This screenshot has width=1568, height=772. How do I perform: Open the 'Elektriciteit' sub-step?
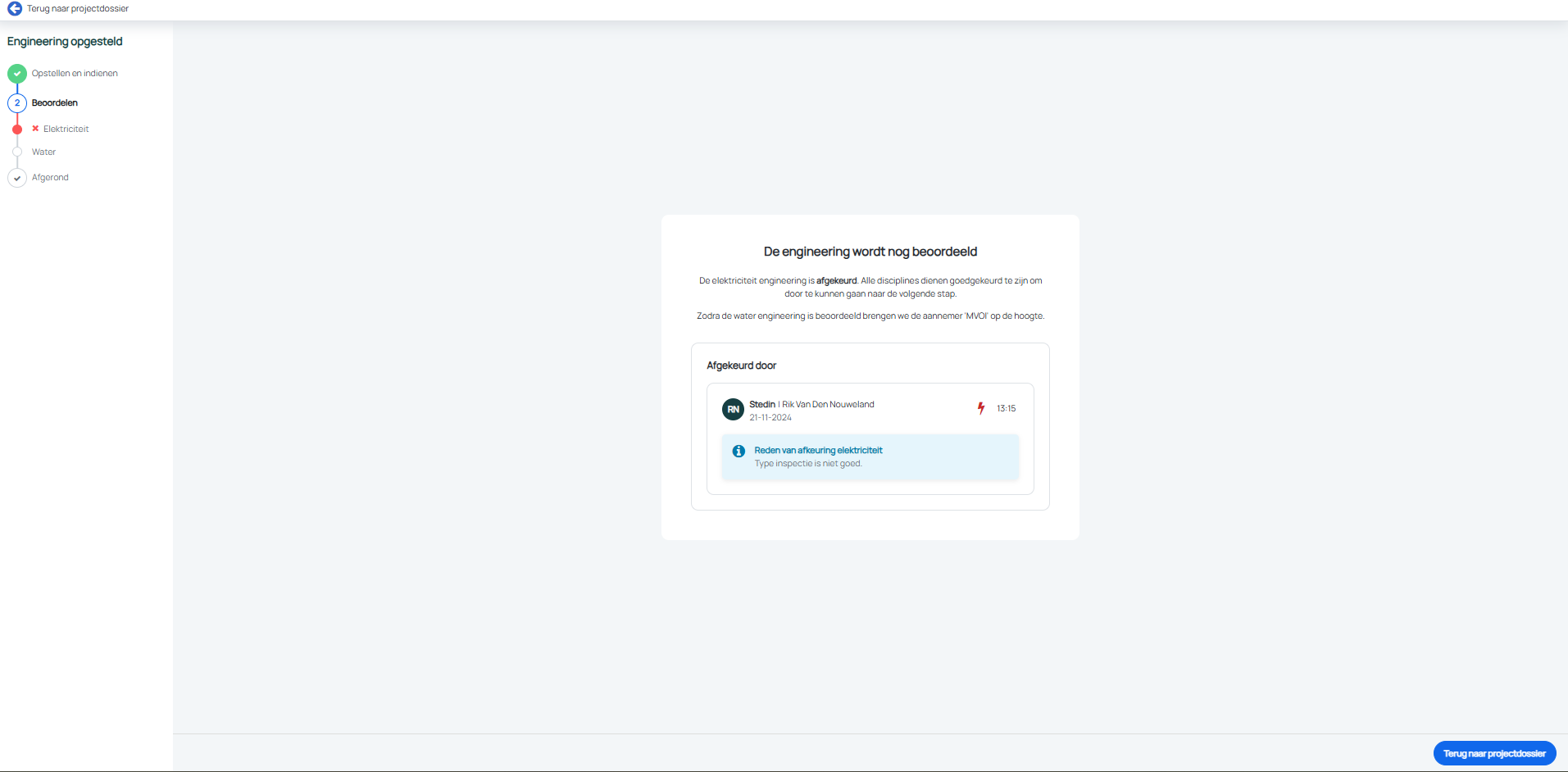pyautogui.click(x=66, y=129)
